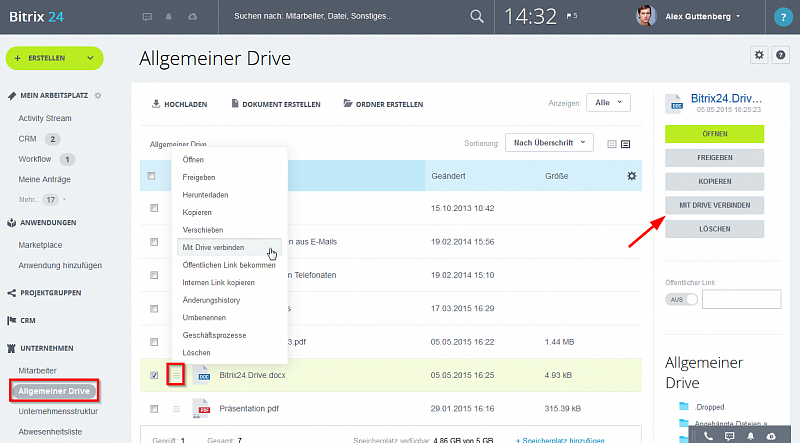The width and height of the screenshot is (800, 443).
Task: Click the bell icon in bottom bar
Action: point(751,436)
